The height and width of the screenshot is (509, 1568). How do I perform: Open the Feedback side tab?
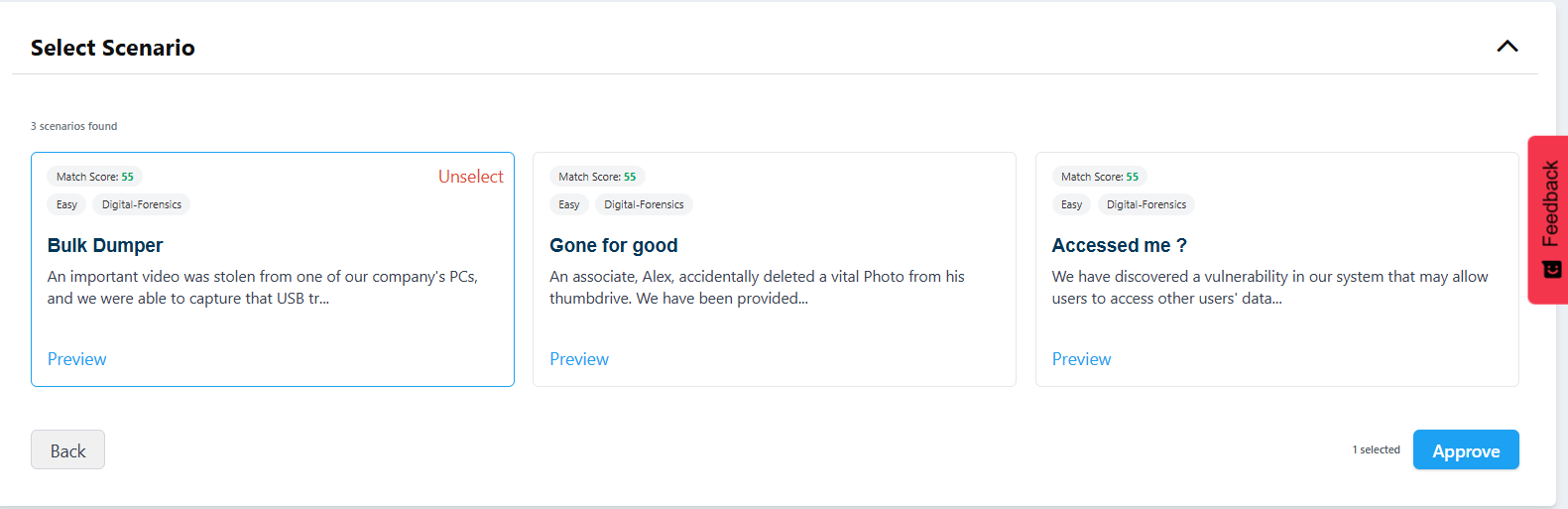1549,203
